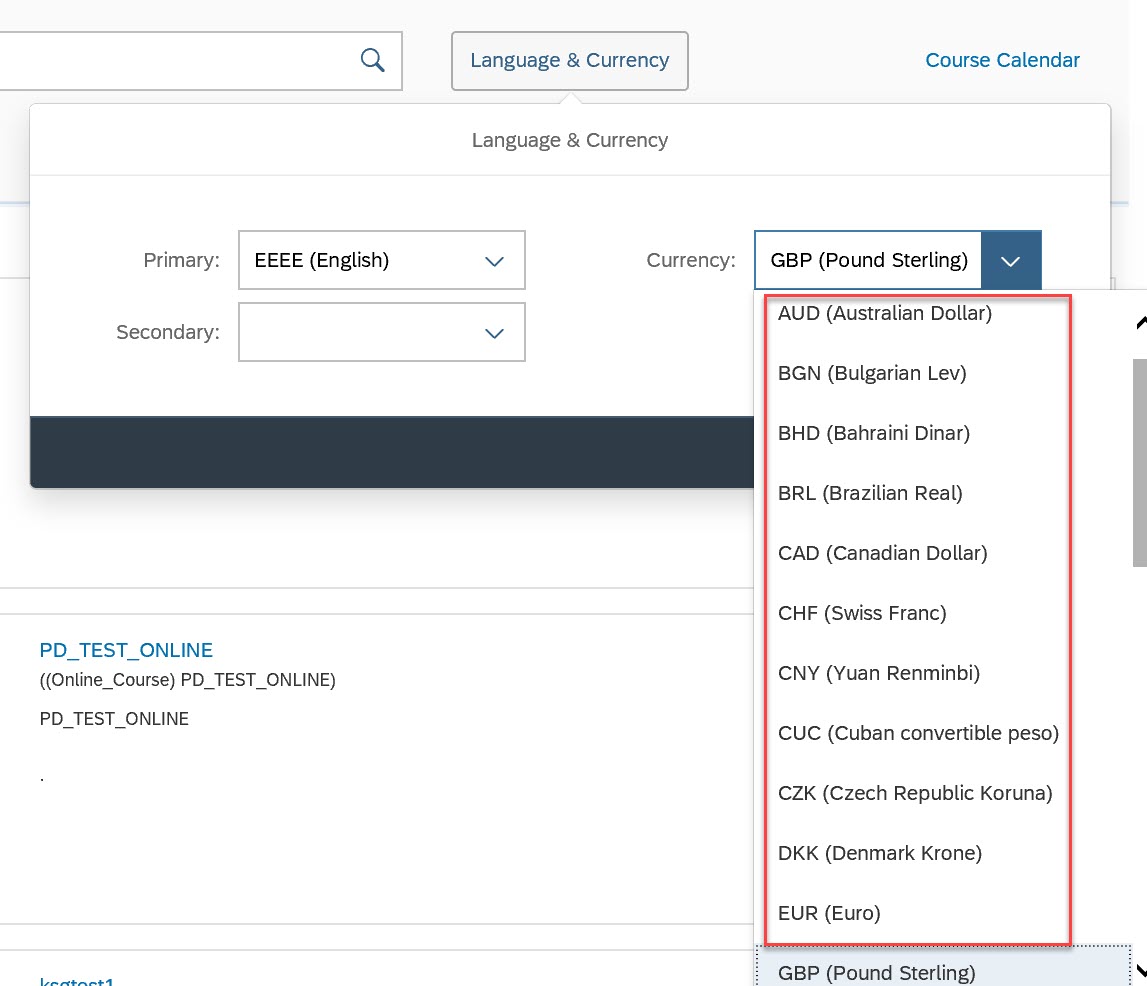Click the currency list scrollbar thumb
The height and width of the screenshot is (986, 1147).
pyautogui.click(x=1140, y=462)
